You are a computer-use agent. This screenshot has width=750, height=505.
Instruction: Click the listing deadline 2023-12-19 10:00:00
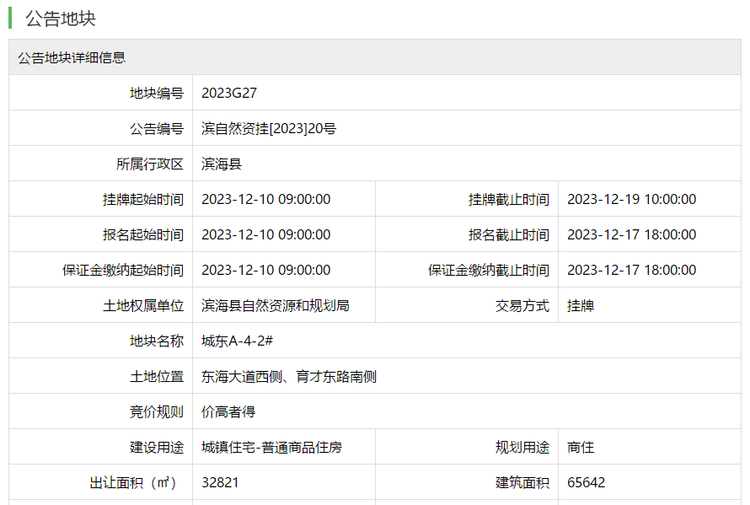(631, 199)
